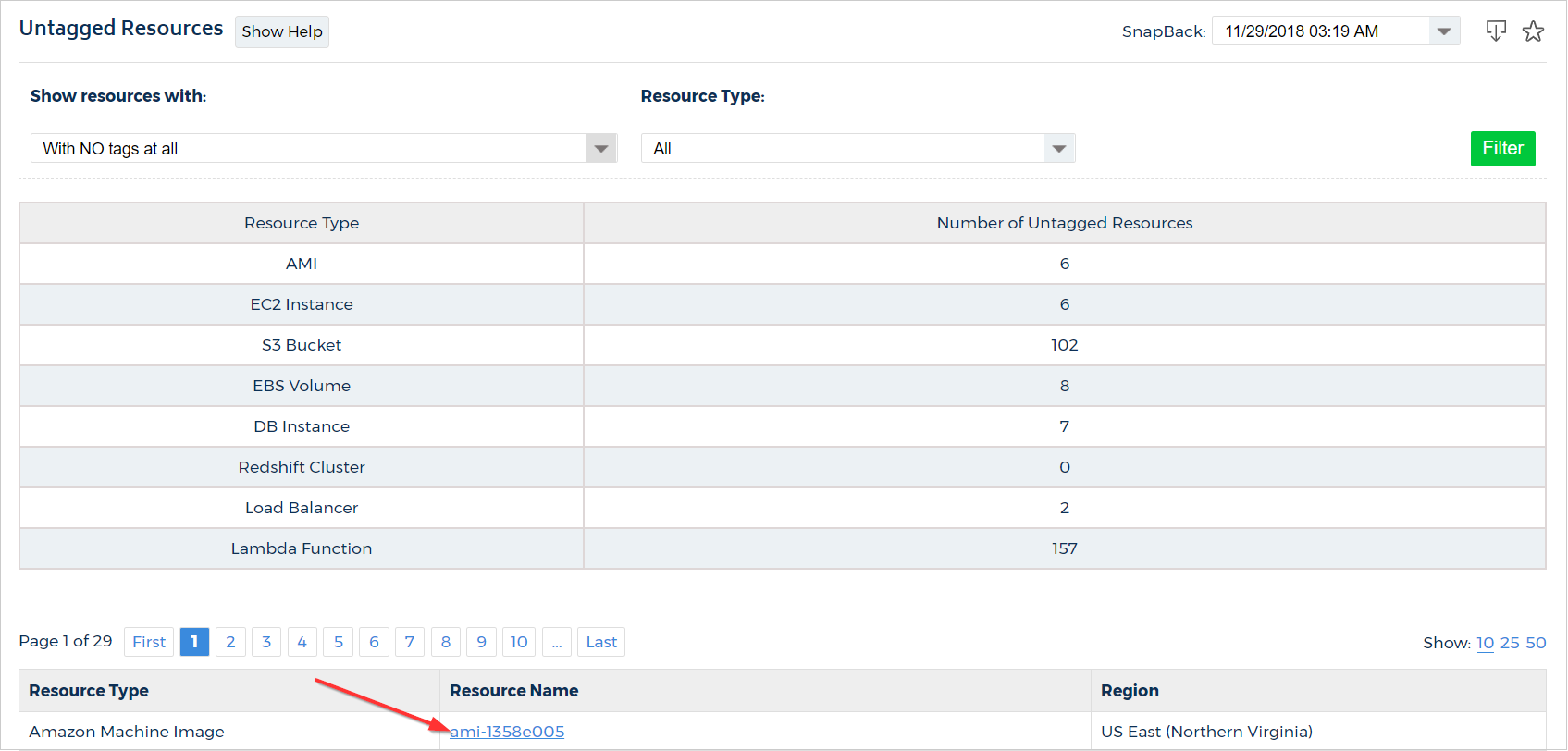Go to page 10
The height and width of the screenshot is (751, 1568).
pos(519,642)
